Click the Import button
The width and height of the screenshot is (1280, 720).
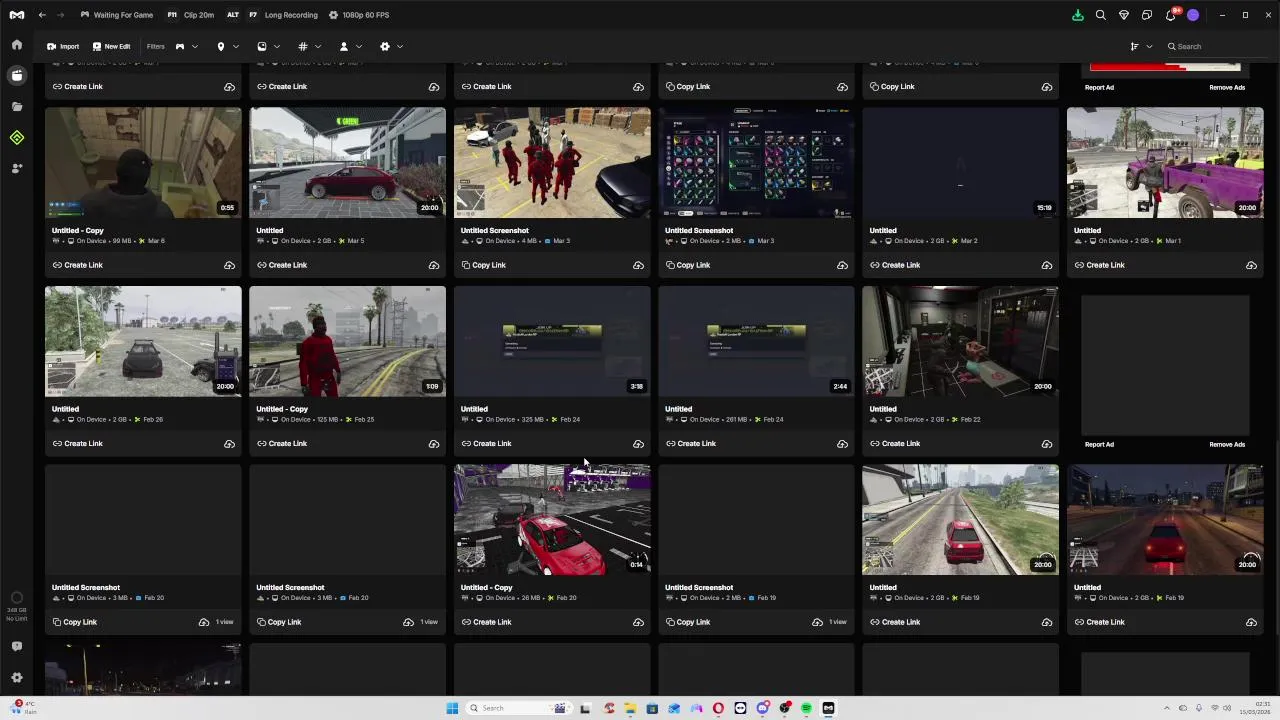[63, 46]
